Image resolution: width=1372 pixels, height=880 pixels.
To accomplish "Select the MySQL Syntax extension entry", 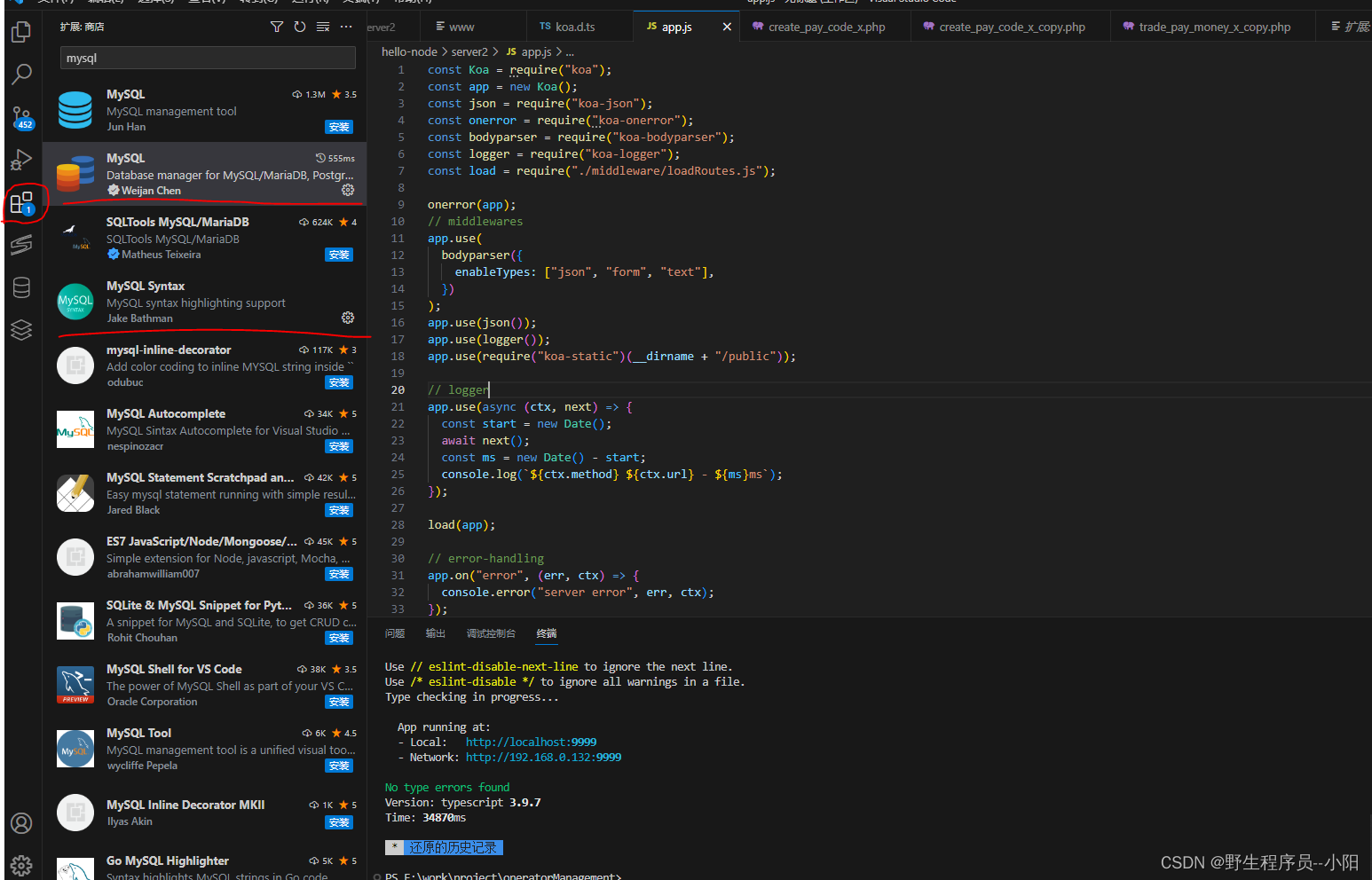I will [x=204, y=302].
